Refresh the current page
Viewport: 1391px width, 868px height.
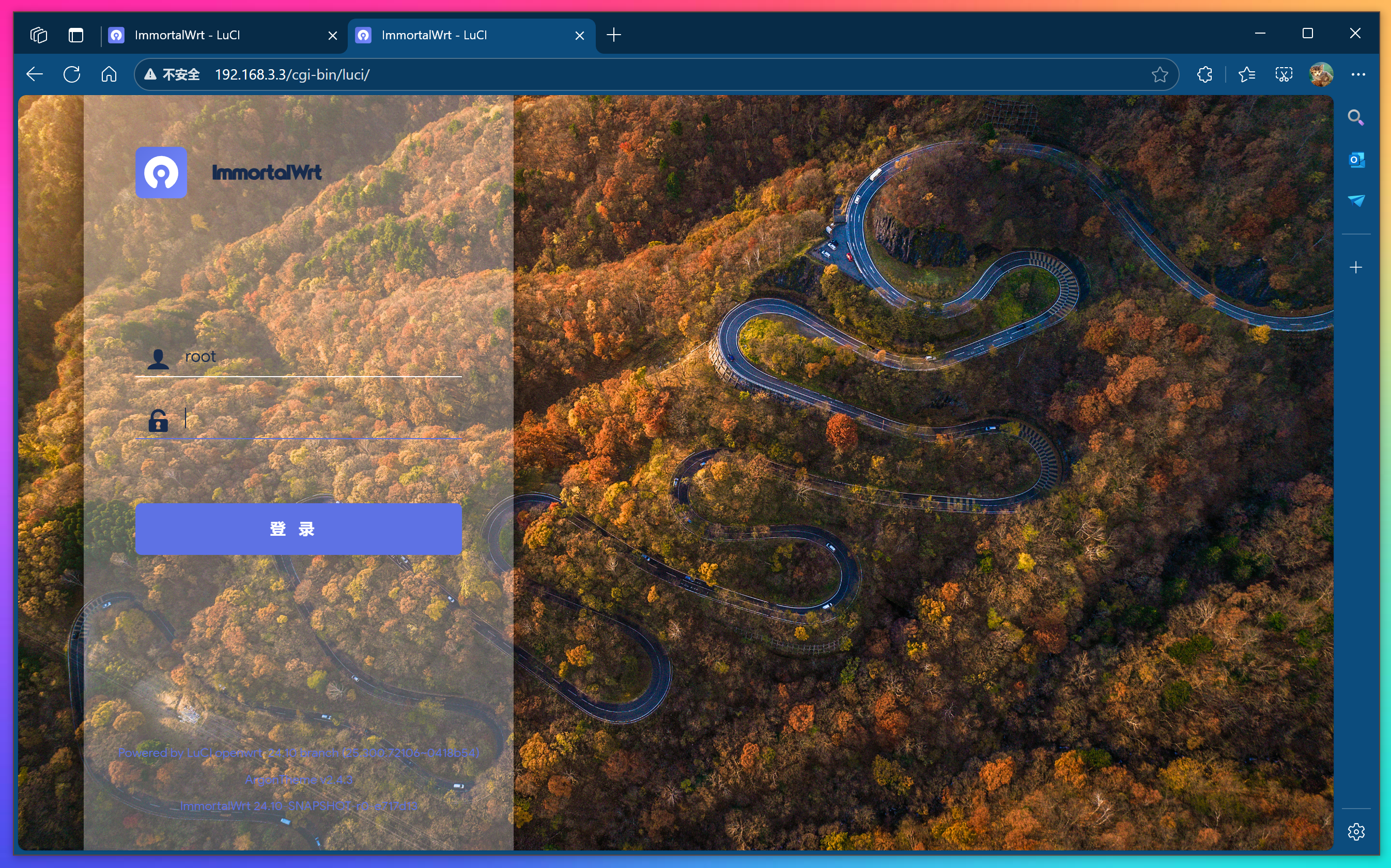coord(72,74)
